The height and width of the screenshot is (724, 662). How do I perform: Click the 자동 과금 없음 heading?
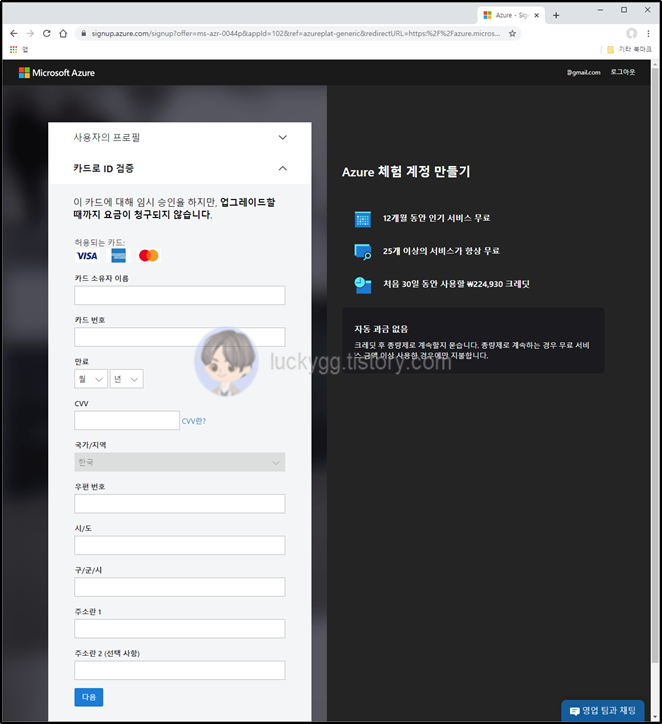point(381,329)
